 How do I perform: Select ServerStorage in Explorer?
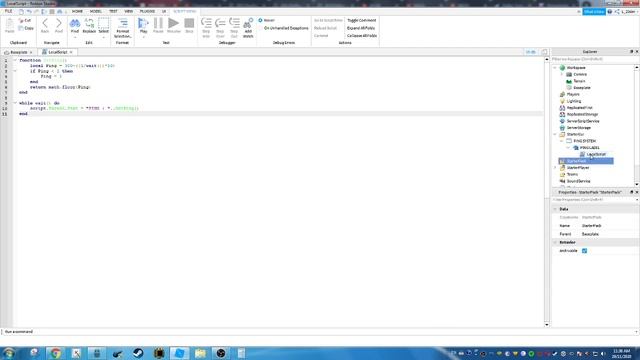pyautogui.click(x=578, y=128)
